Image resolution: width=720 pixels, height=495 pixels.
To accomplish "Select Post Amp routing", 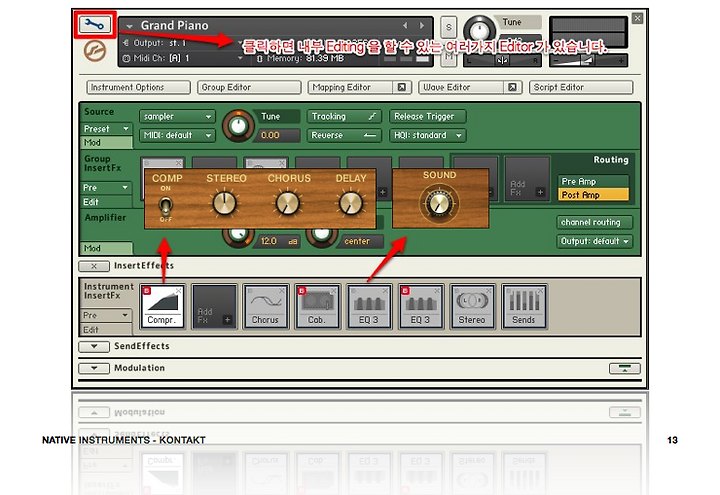I will point(593,195).
